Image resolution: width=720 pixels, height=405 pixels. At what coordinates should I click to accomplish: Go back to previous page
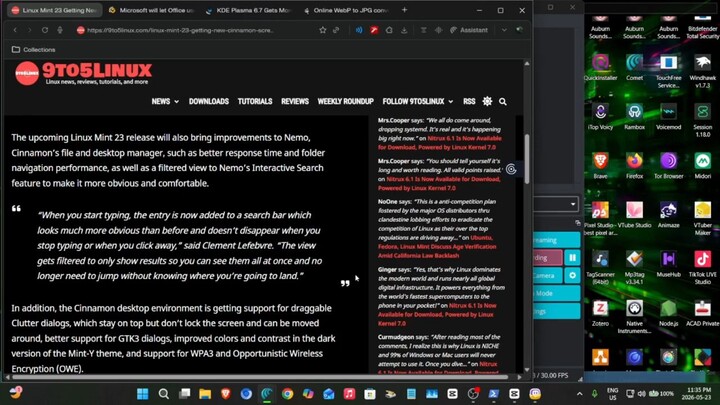(x=15, y=30)
